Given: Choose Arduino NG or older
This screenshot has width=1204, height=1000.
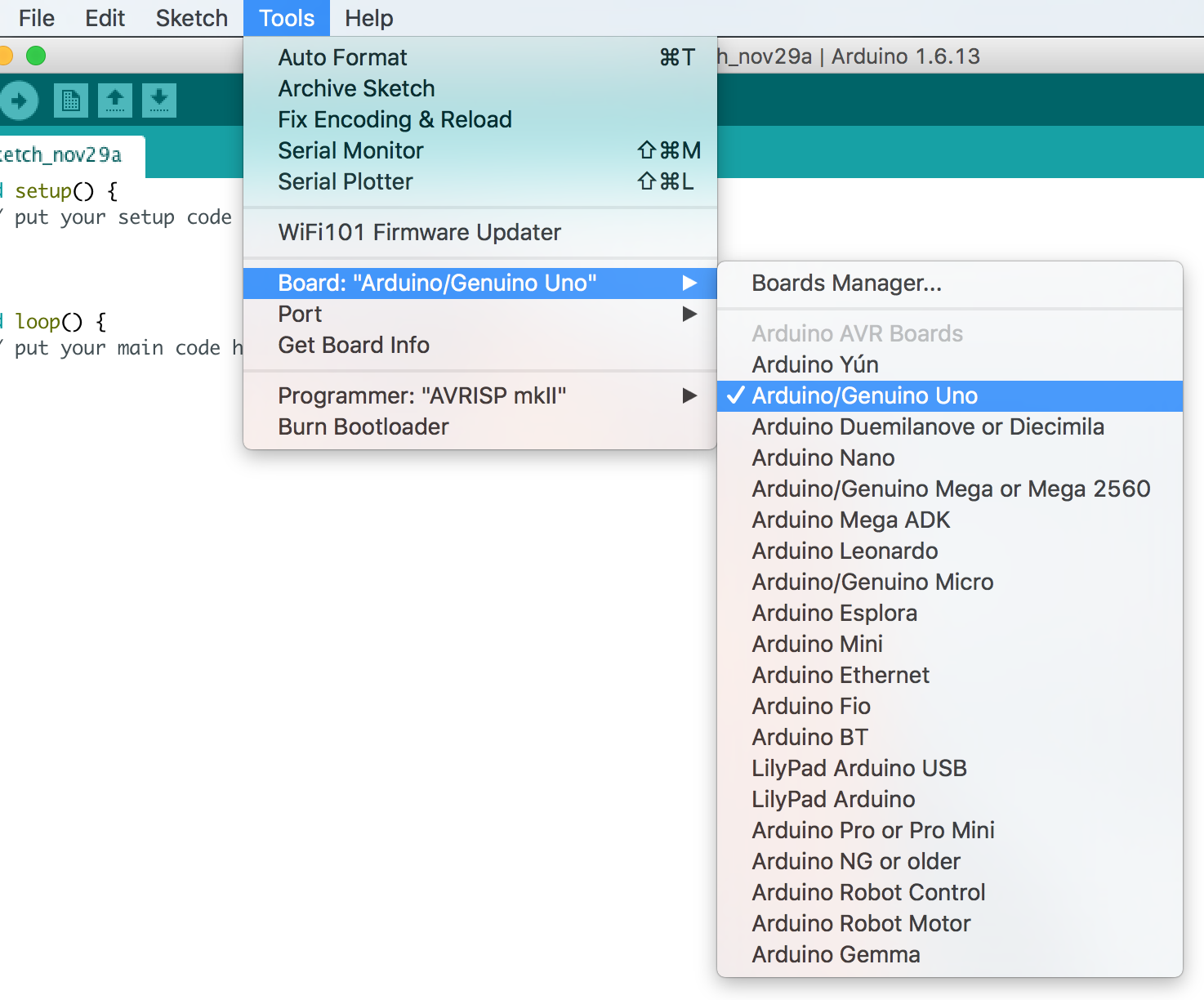Looking at the screenshot, I should point(950,861).
